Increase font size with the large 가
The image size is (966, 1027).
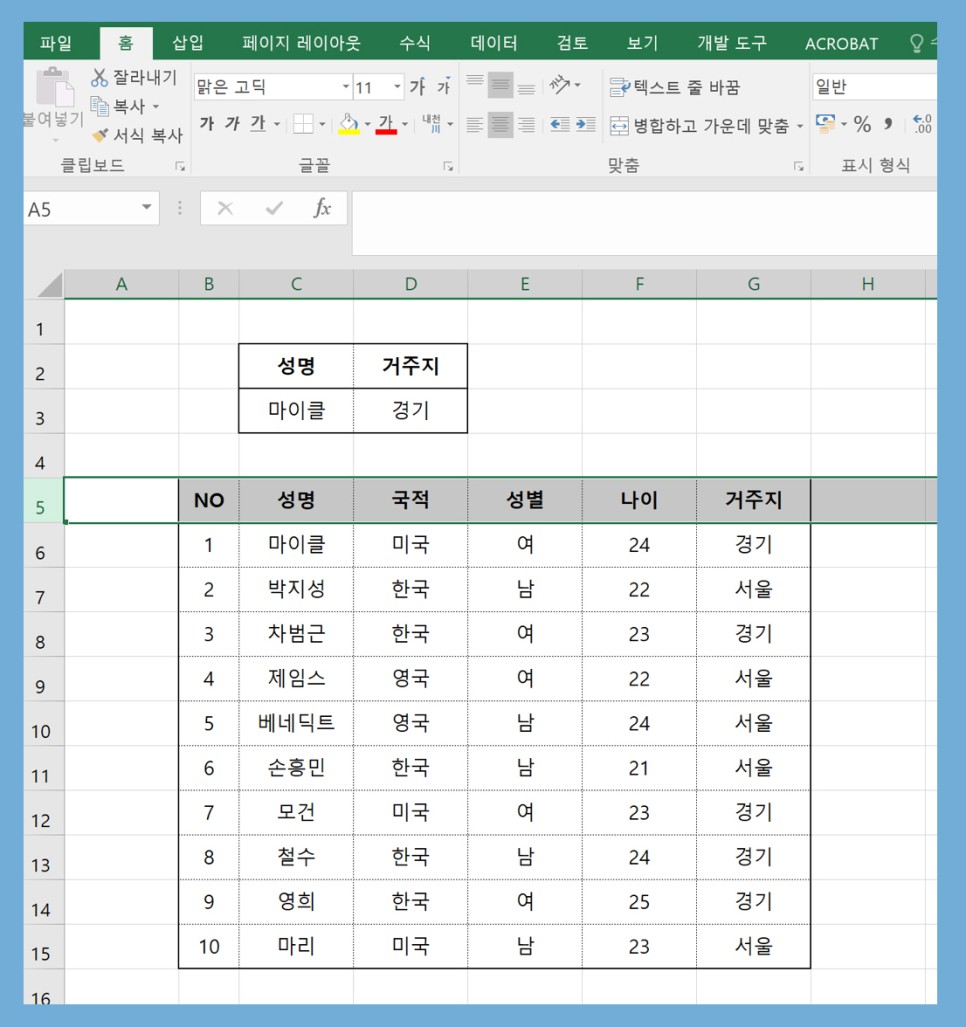coord(417,86)
